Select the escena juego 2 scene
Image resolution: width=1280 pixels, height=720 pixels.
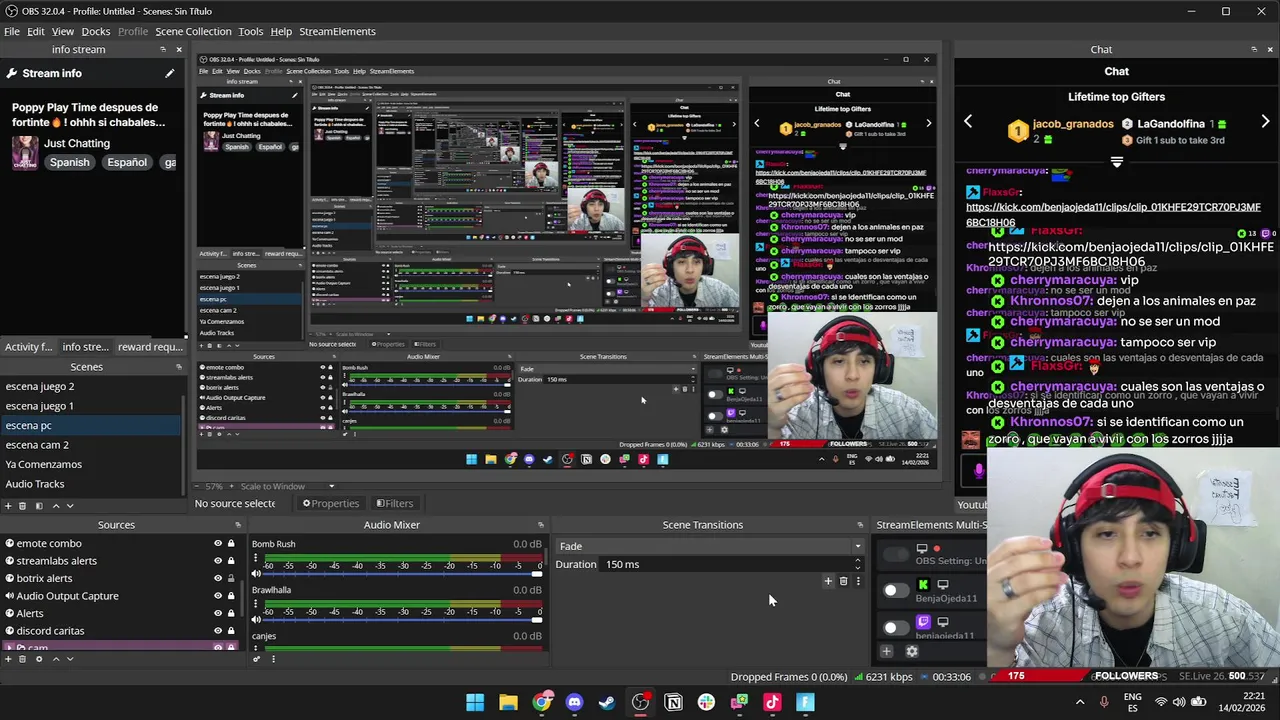click(x=90, y=386)
